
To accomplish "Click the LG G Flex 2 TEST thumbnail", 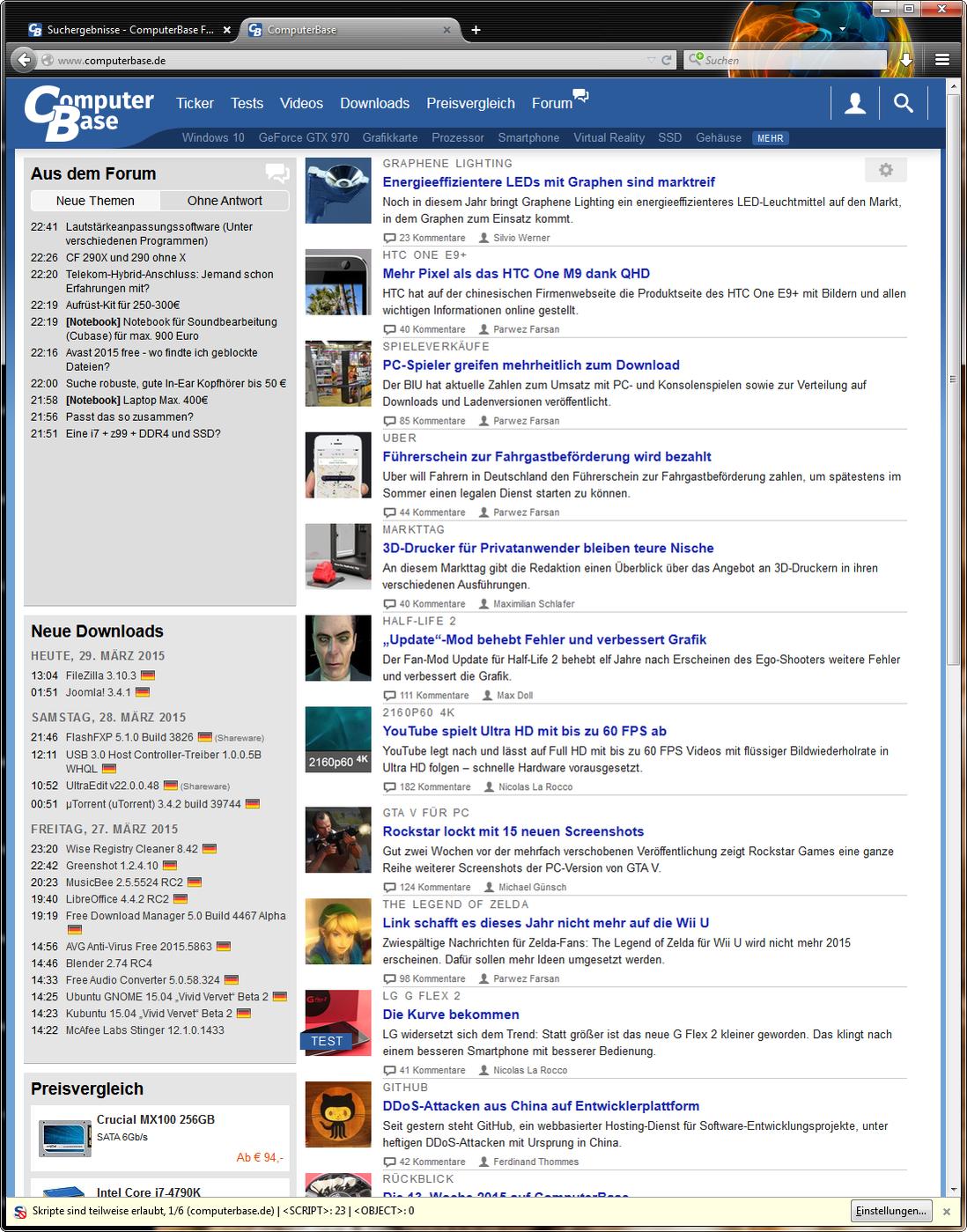I will pyautogui.click(x=338, y=1022).
